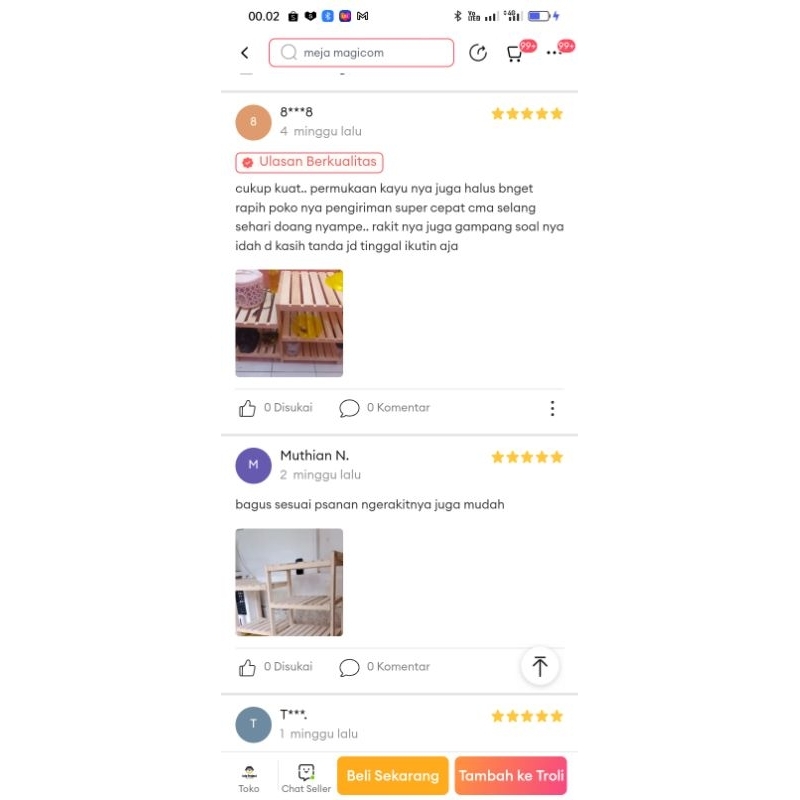View Muthian N.'s wooden rack photo

coord(289,582)
